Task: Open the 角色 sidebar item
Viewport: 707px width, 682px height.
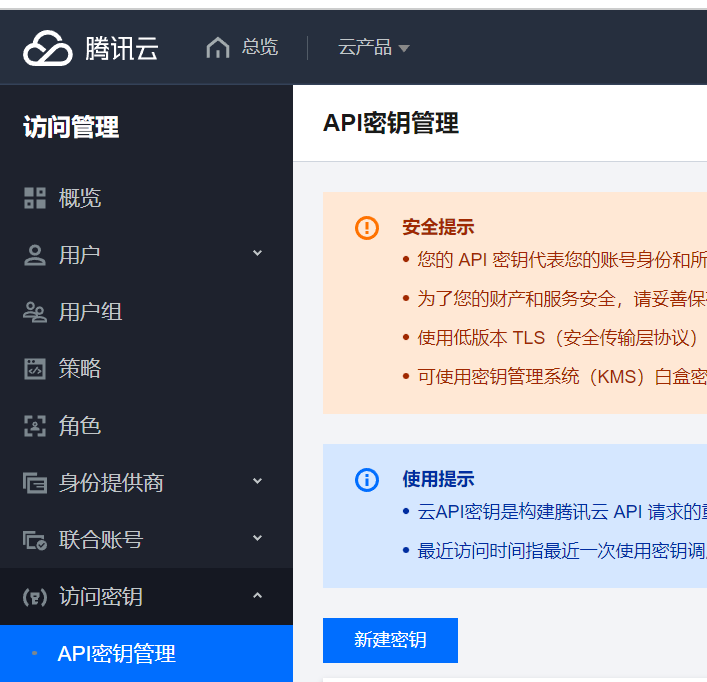Action: click(80, 426)
